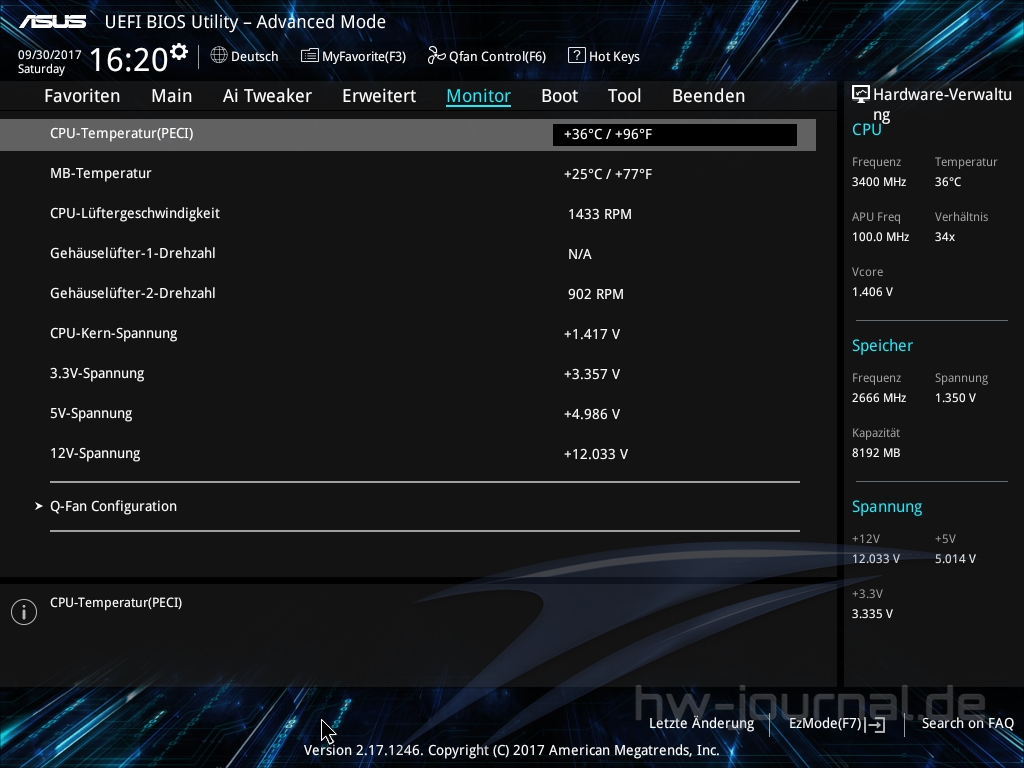1024x768 pixels.
Task: Click the 5.014 V sidebar value
Action: [955, 559]
